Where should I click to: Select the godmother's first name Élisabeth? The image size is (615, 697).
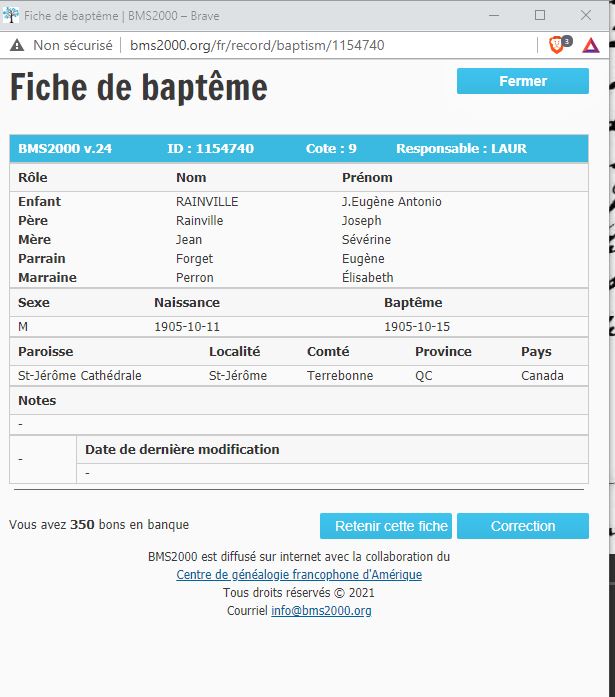click(x=367, y=277)
